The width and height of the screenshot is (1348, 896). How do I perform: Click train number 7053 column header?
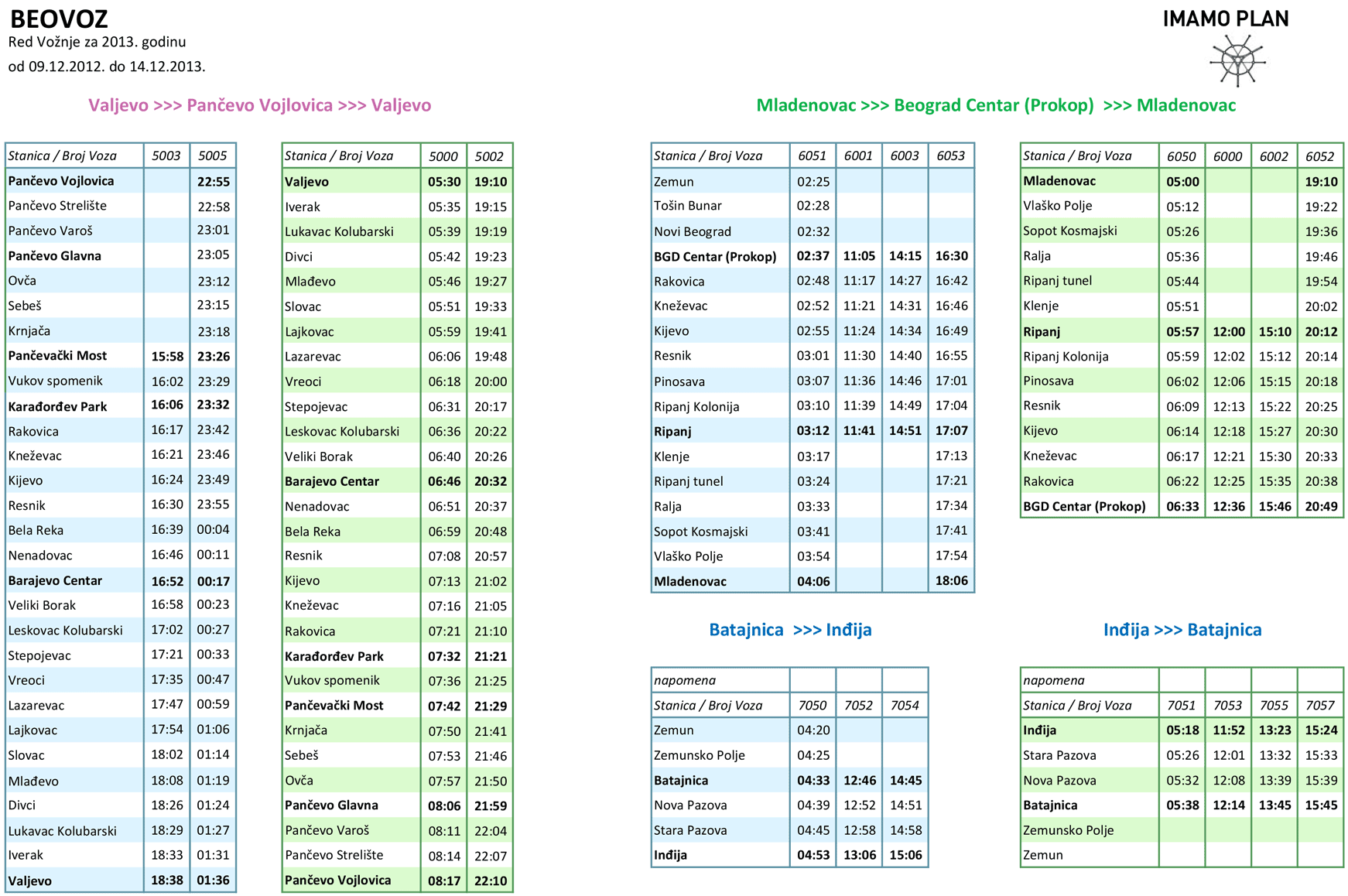[x=1228, y=705]
